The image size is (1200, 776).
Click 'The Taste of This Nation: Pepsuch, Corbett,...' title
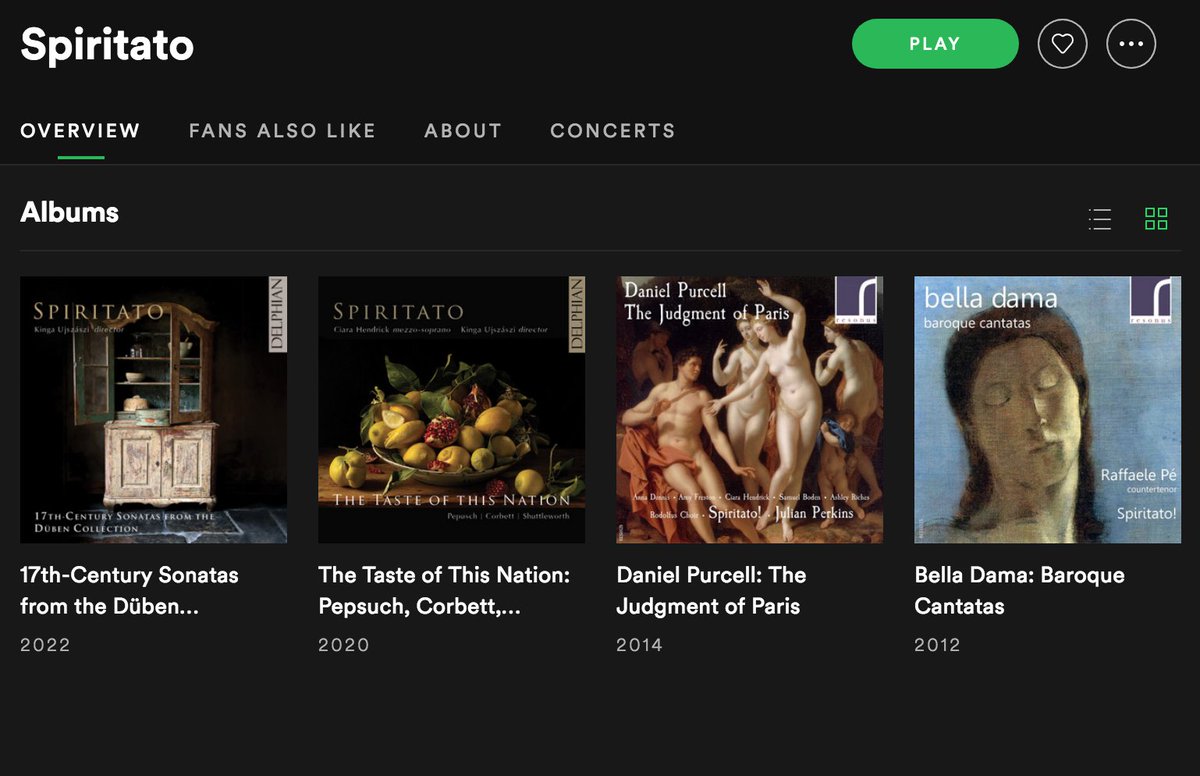444,590
